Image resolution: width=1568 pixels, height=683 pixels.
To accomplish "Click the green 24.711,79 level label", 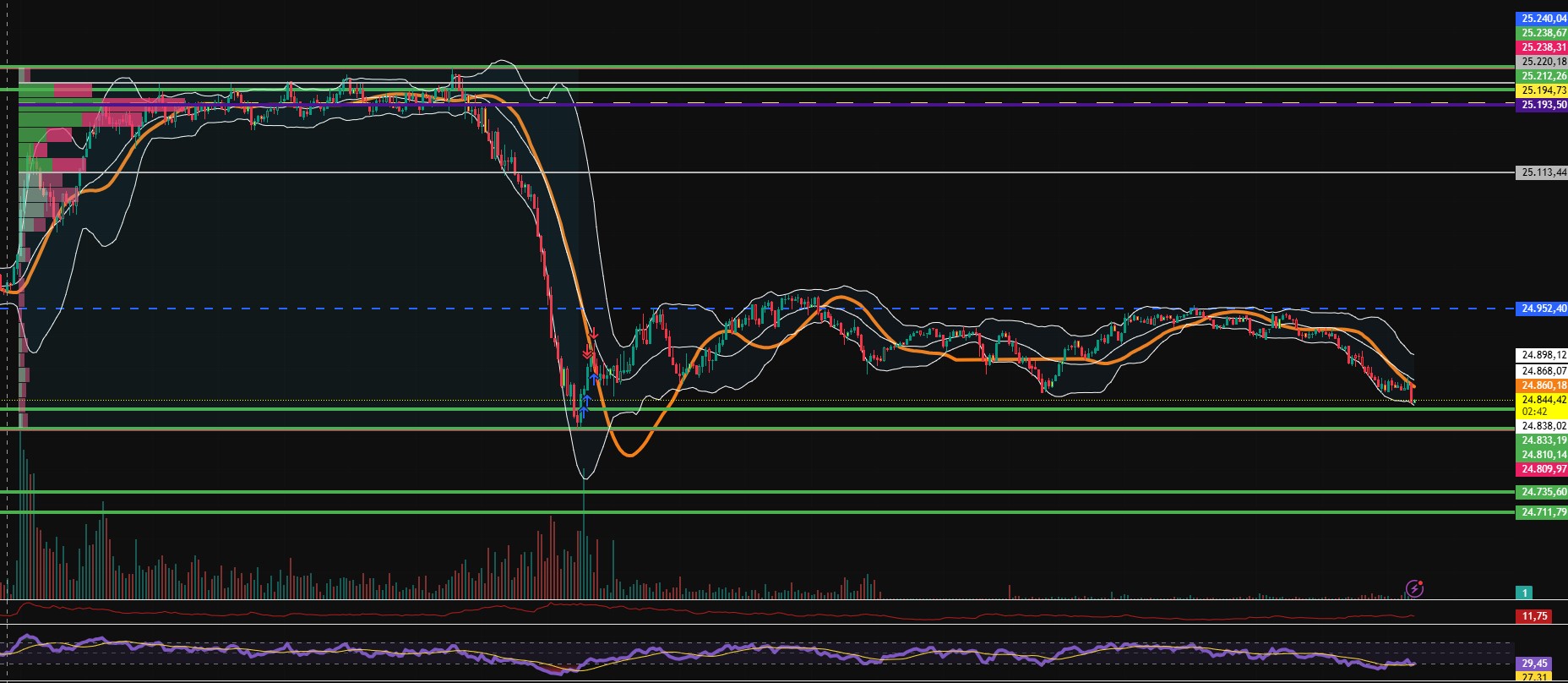I will point(1543,512).
